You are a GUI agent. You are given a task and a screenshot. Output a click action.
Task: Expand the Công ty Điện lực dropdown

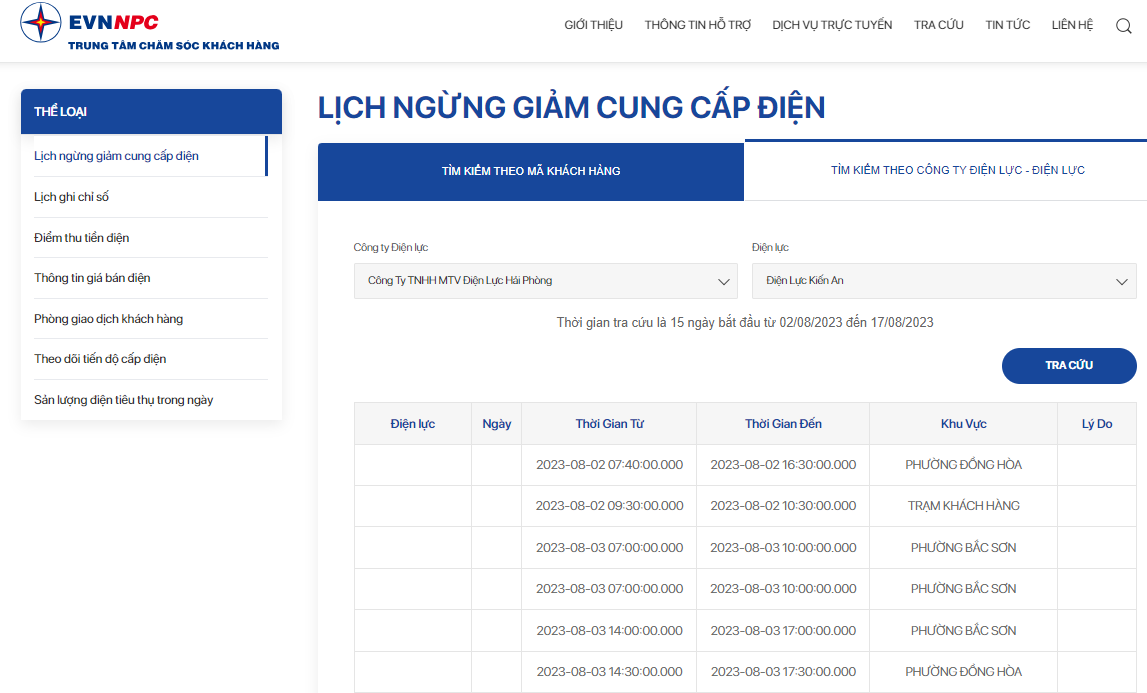[x=546, y=281]
